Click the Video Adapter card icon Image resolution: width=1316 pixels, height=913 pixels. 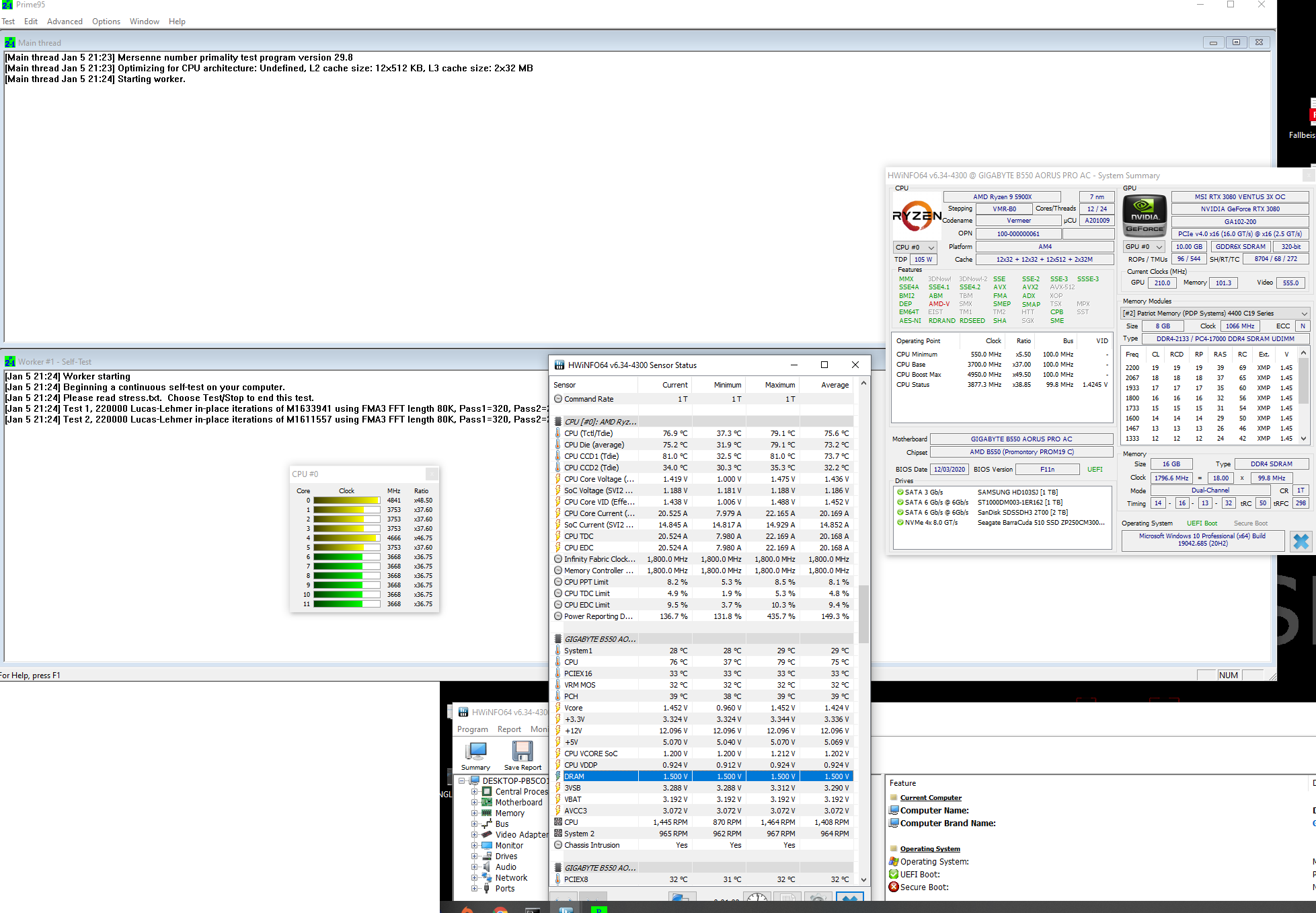[487, 835]
